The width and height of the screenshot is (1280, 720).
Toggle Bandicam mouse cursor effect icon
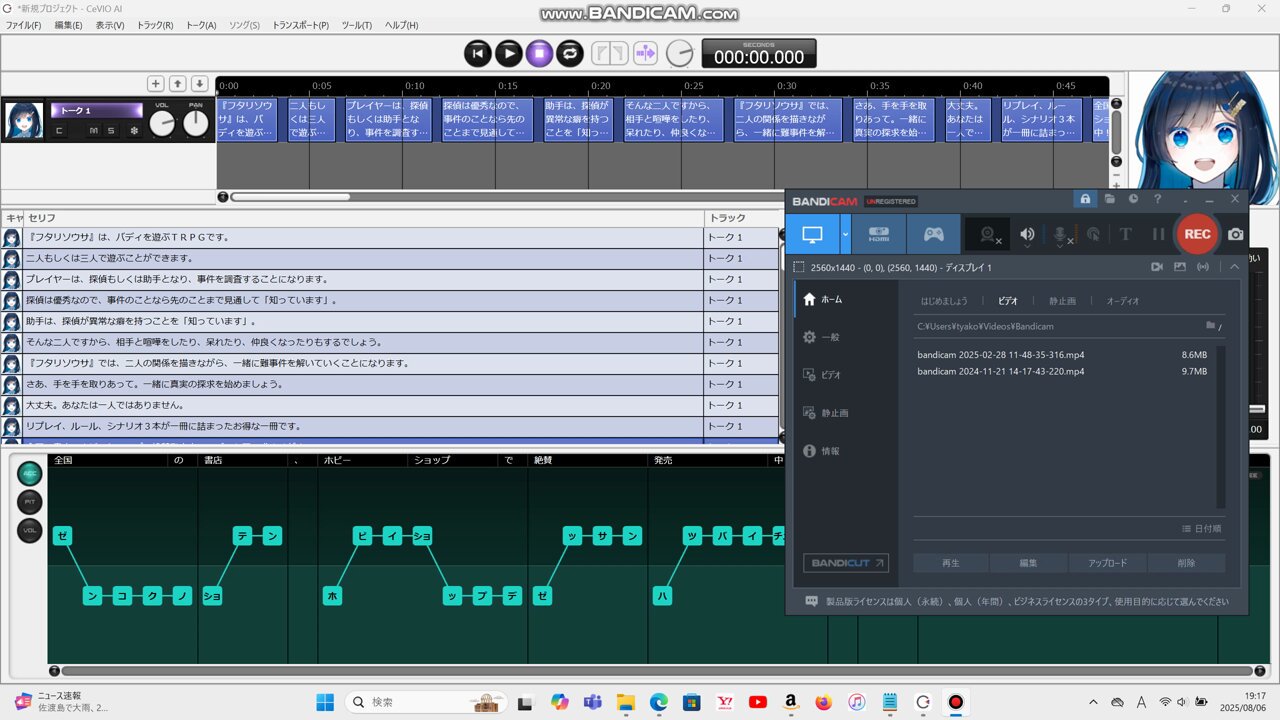pos(1094,234)
